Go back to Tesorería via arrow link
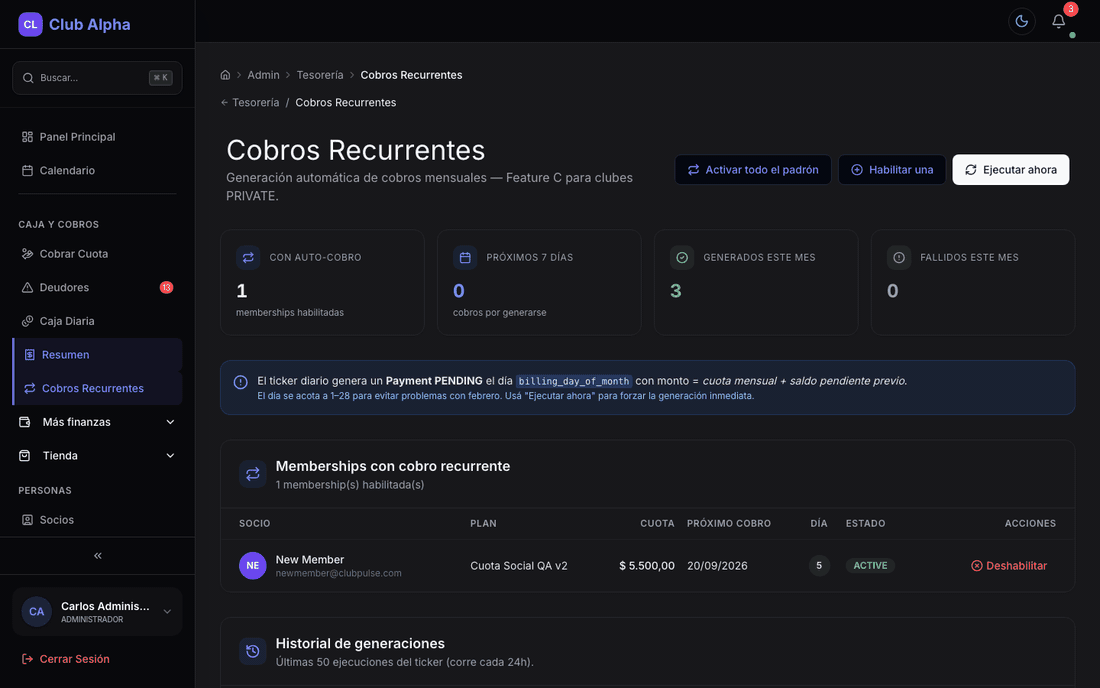 point(250,102)
